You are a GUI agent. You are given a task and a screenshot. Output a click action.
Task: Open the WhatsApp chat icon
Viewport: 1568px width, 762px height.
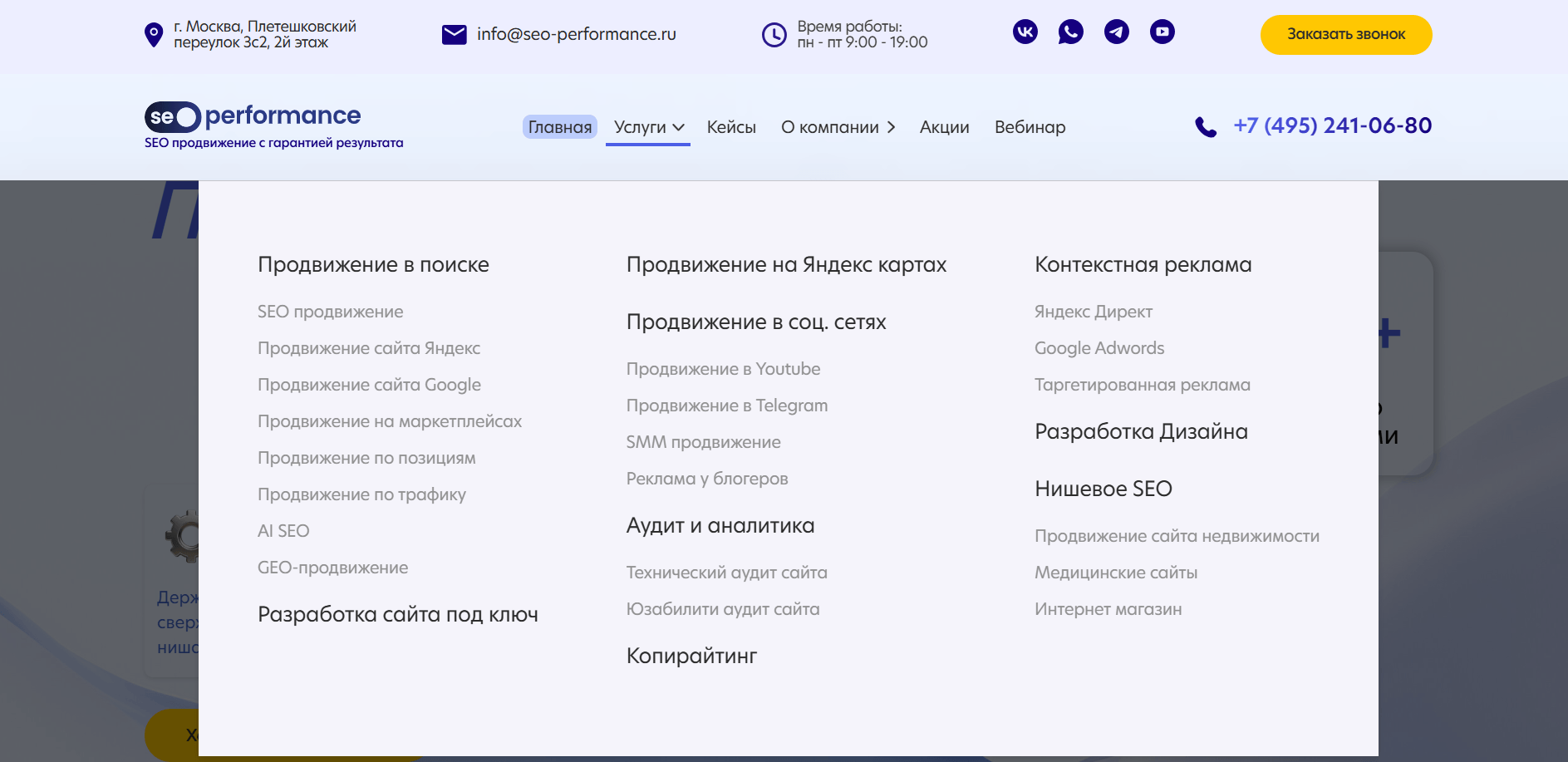1070,32
